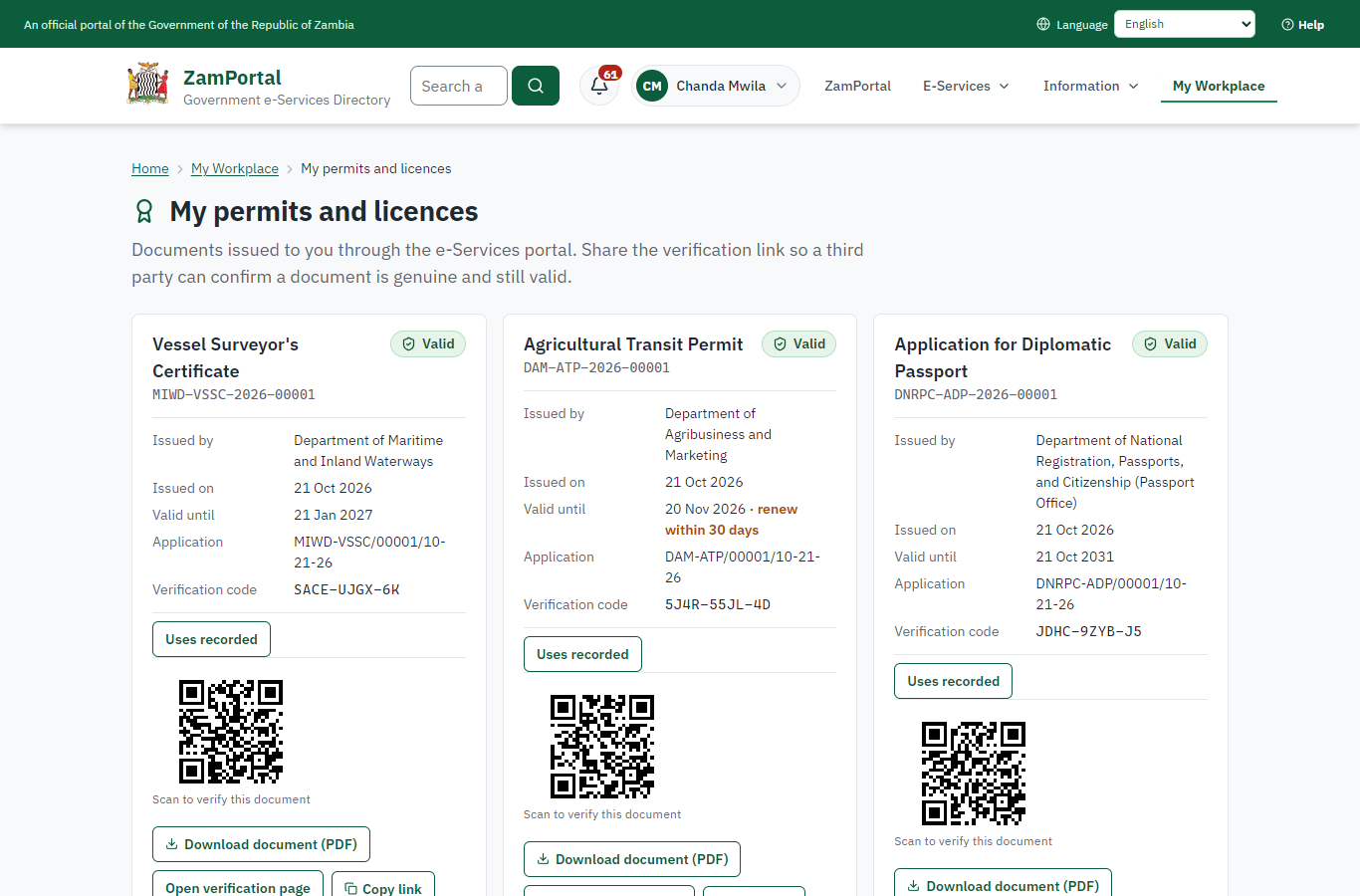Click the Language globe icon
1360x896 pixels.
point(1043,24)
